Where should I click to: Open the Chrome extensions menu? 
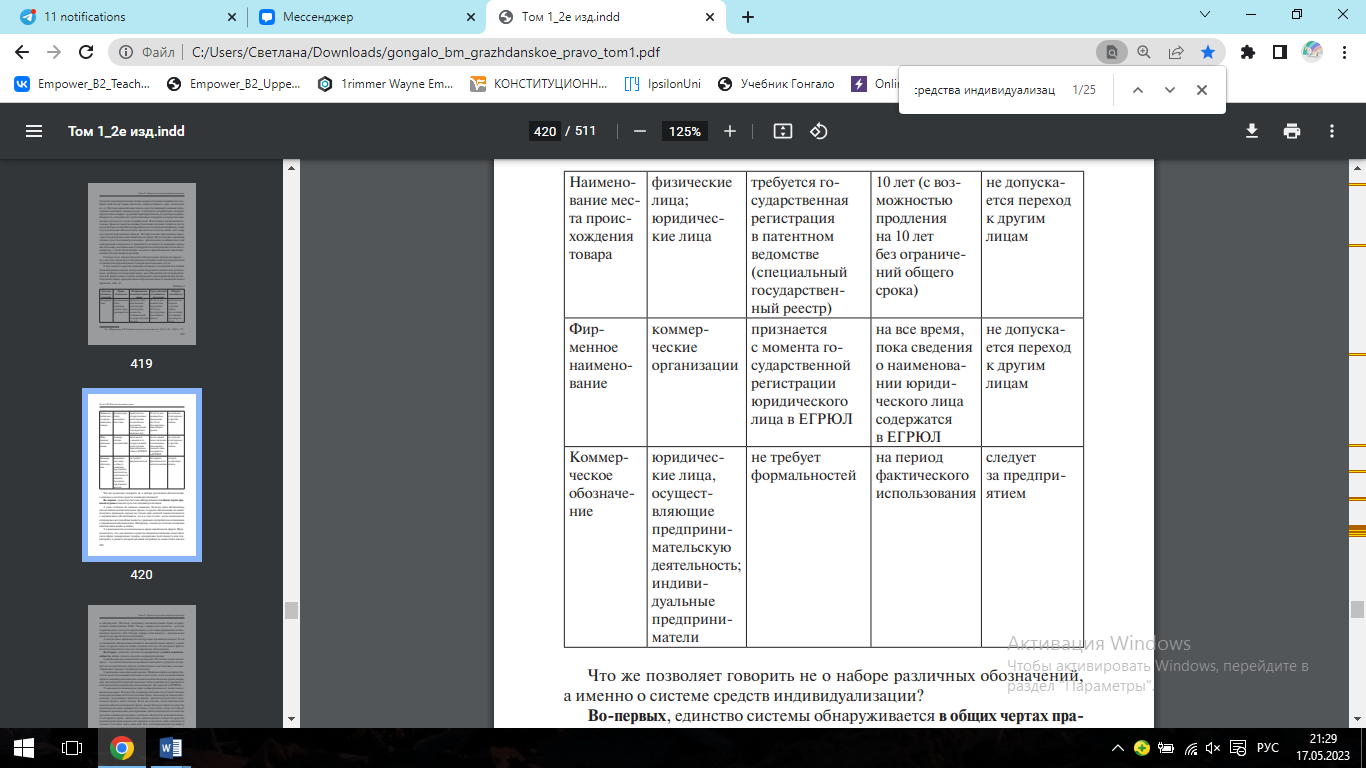click(x=1247, y=53)
